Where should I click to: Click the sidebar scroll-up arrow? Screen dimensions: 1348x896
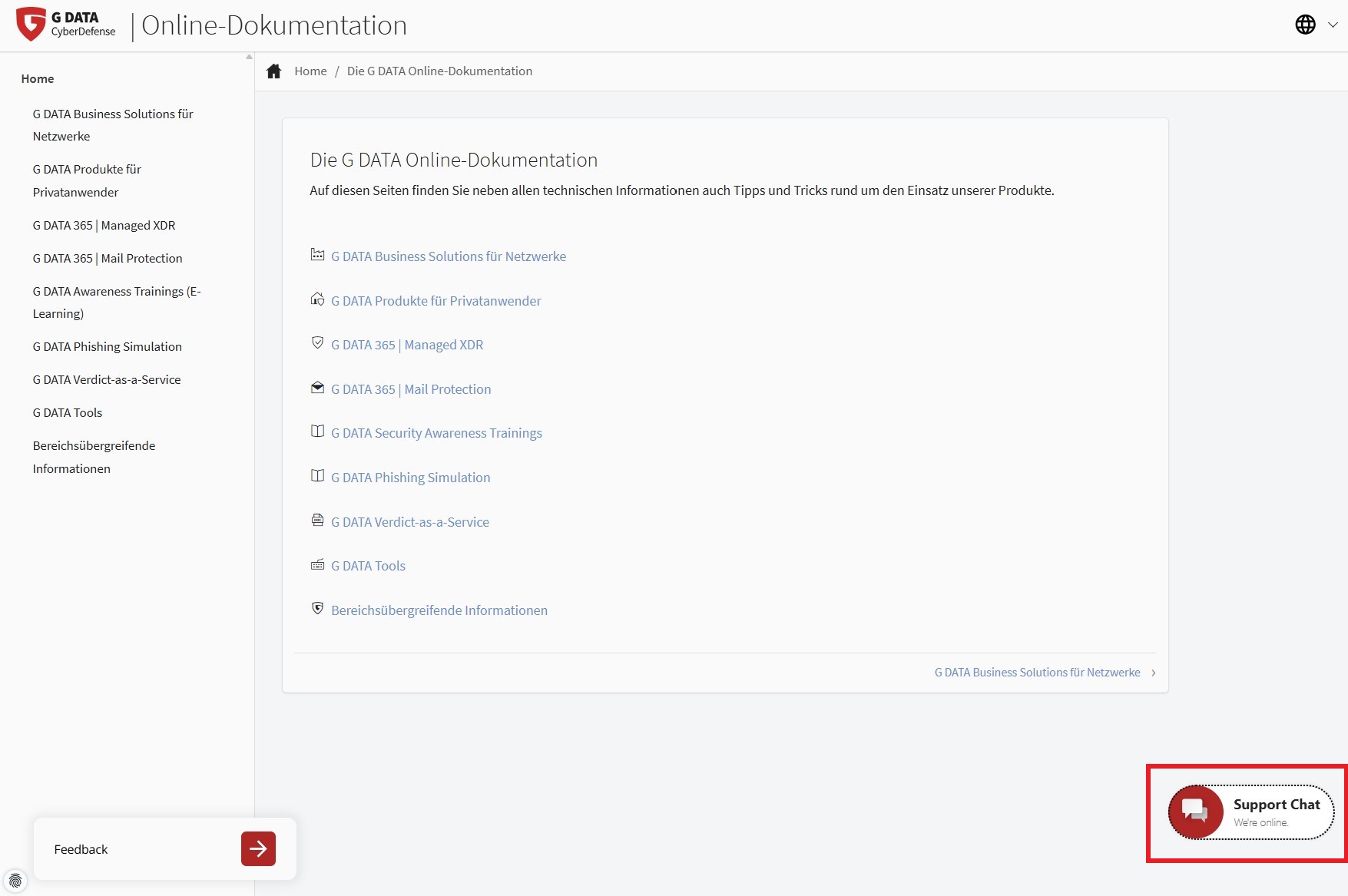click(x=249, y=57)
